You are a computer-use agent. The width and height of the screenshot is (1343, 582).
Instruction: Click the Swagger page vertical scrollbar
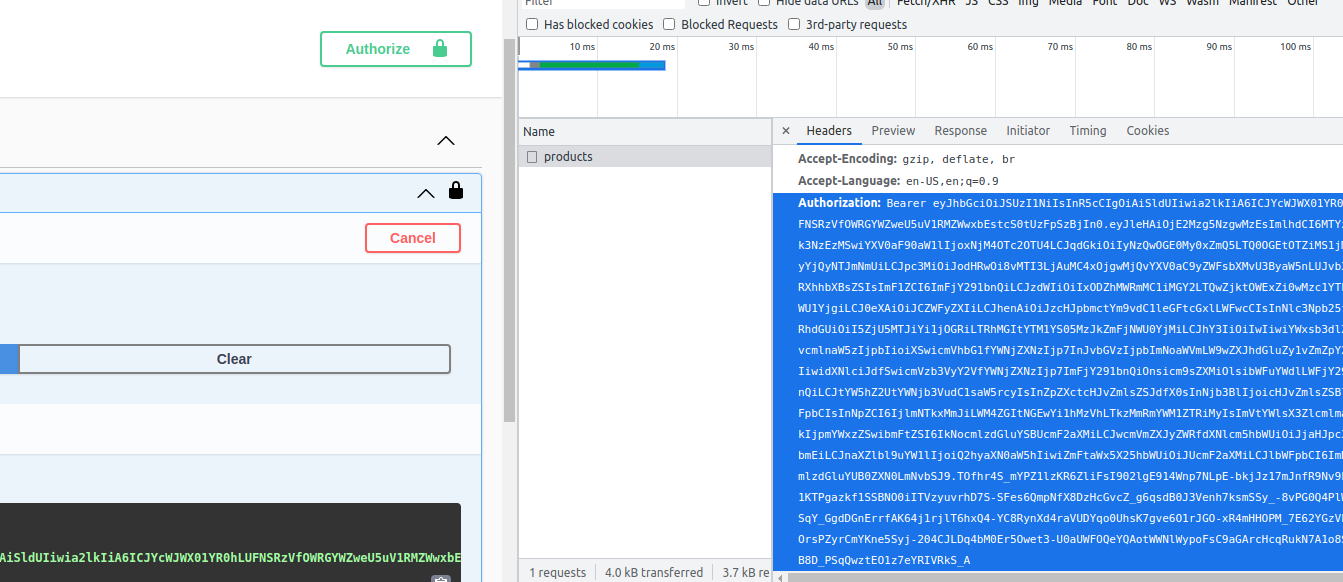point(510,229)
